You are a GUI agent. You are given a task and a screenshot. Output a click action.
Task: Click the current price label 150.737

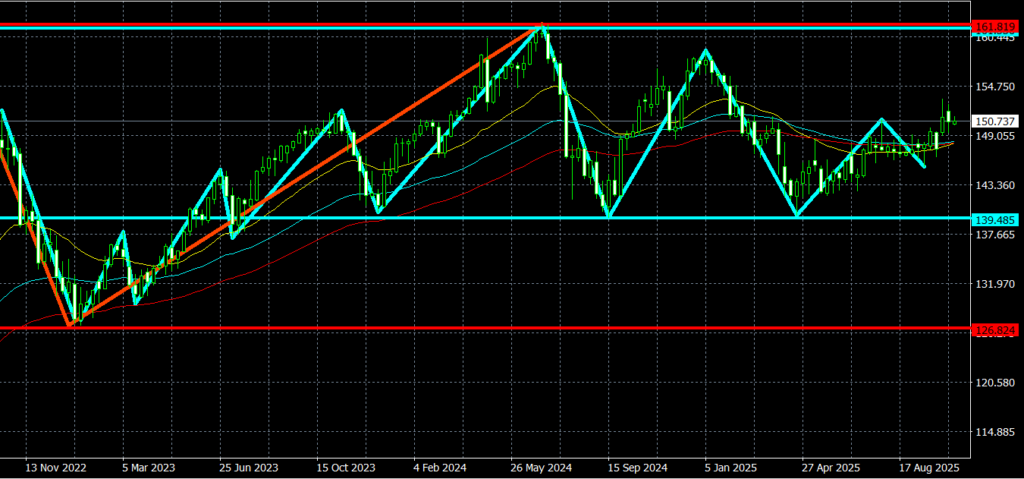(997, 121)
